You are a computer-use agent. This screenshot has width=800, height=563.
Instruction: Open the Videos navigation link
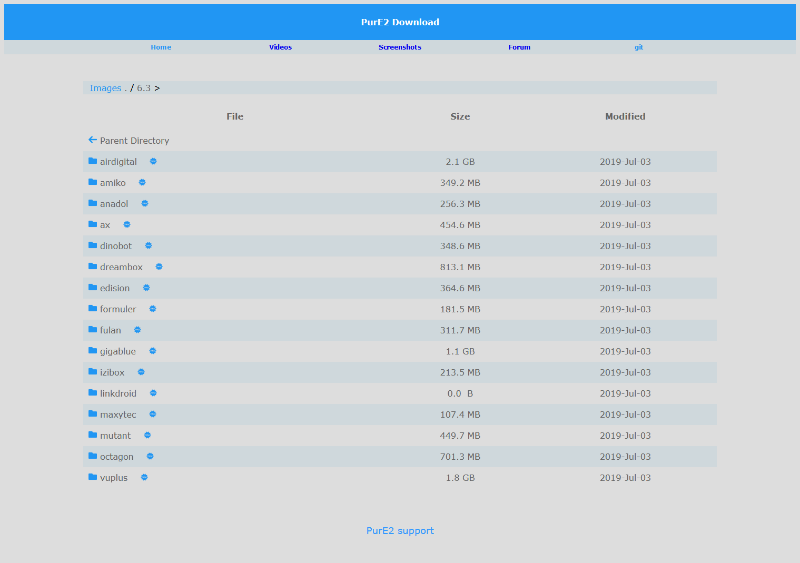[x=280, y=47]
